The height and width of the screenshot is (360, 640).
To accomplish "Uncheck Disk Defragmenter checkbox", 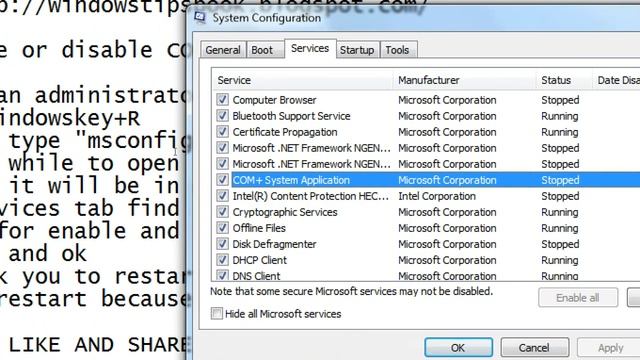I will 222,244.
